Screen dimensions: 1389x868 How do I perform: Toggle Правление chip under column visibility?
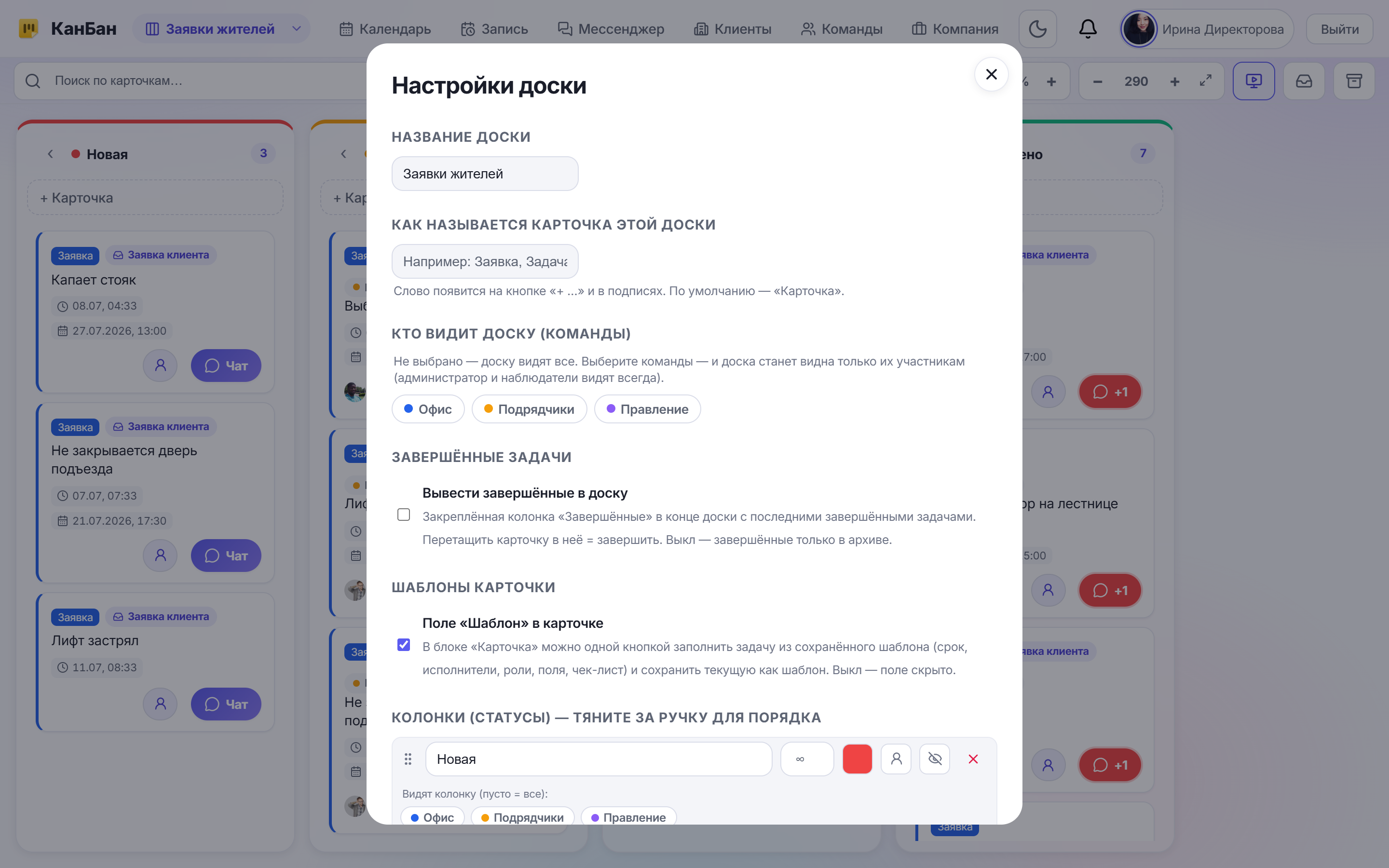tap(628, 817)
